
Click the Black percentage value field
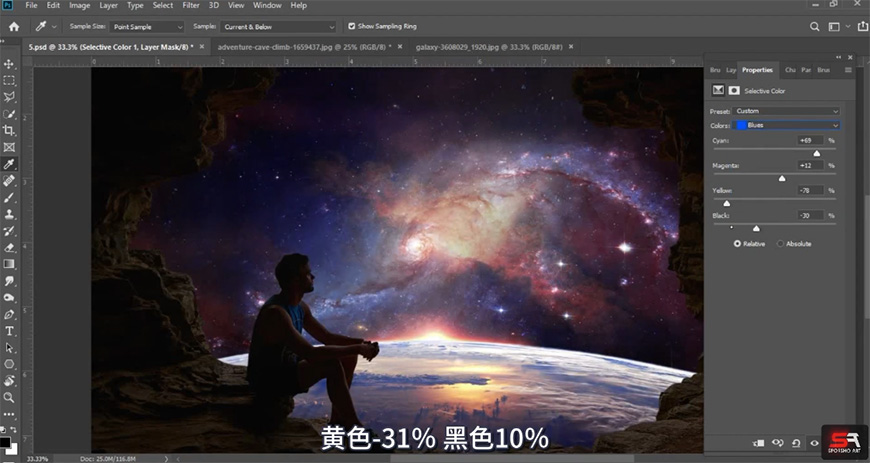coord(810,215)
